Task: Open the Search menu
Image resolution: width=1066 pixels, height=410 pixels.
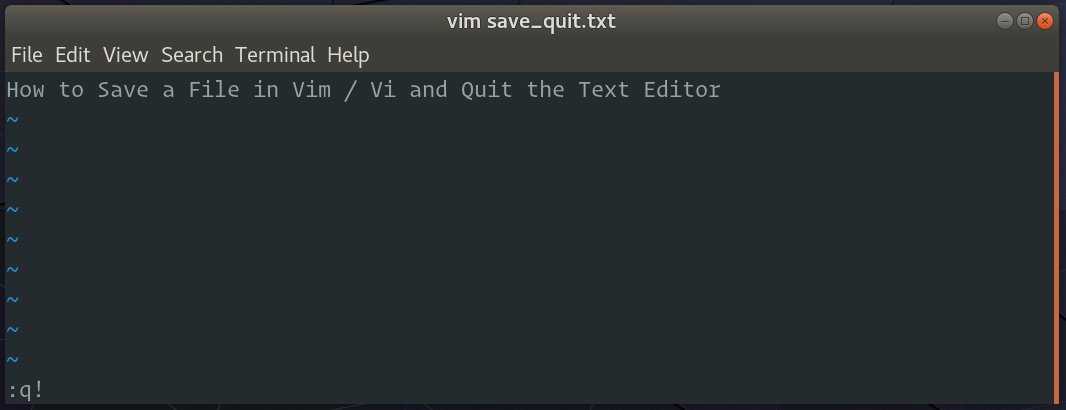Action: (192, 55)
